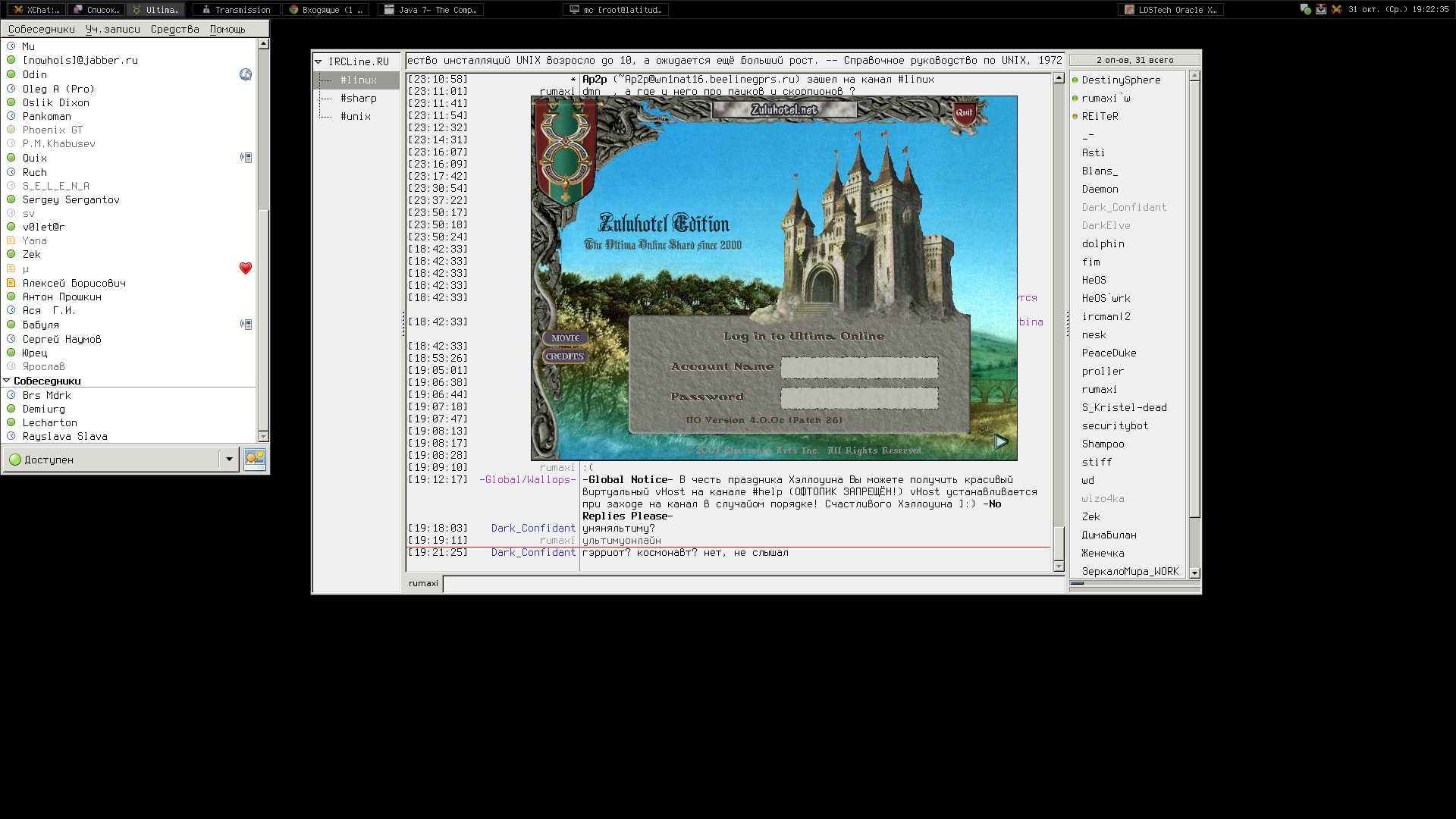
Task: Click the Account Name input field
Action: pyautogui.click(x=859, y=367)
